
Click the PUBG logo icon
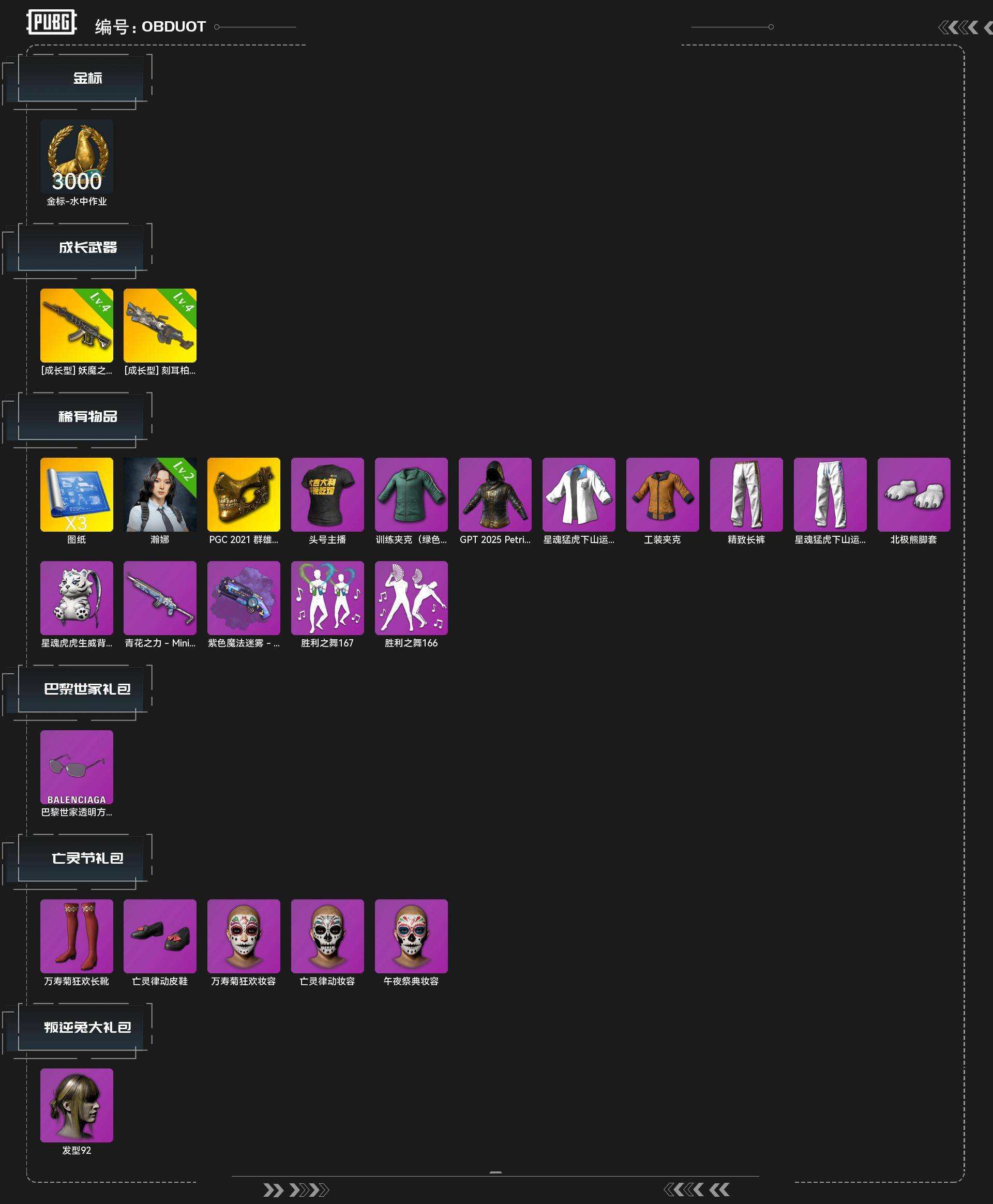click(x=52, y=23)
